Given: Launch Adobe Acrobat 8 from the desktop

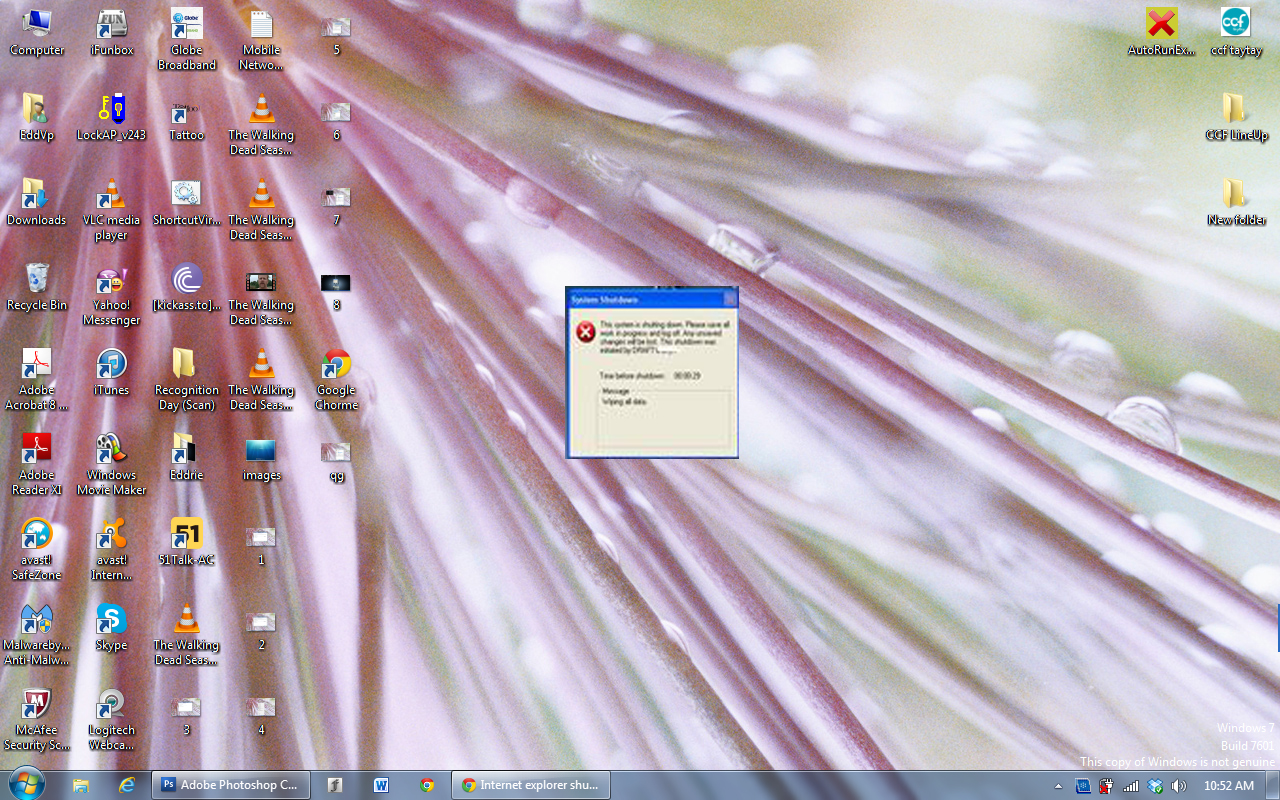Looking at the screenshot, I should click(x=36, y=380).
